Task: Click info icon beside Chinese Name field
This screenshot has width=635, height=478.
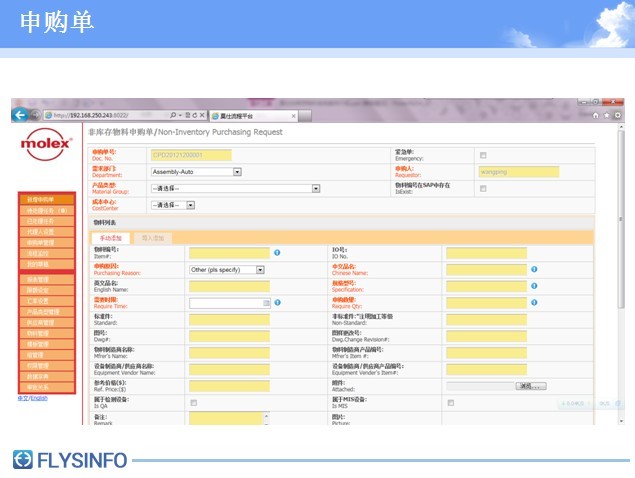Action: point(535,269)
